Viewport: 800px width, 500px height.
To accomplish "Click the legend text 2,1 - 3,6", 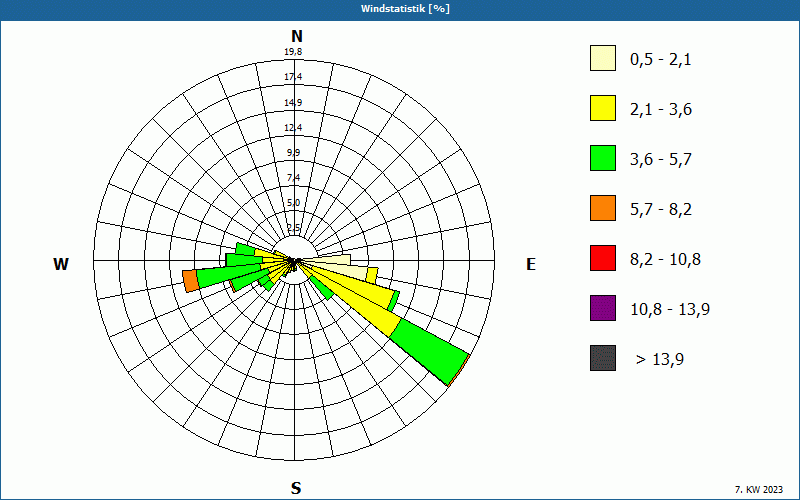I will 661,110.
